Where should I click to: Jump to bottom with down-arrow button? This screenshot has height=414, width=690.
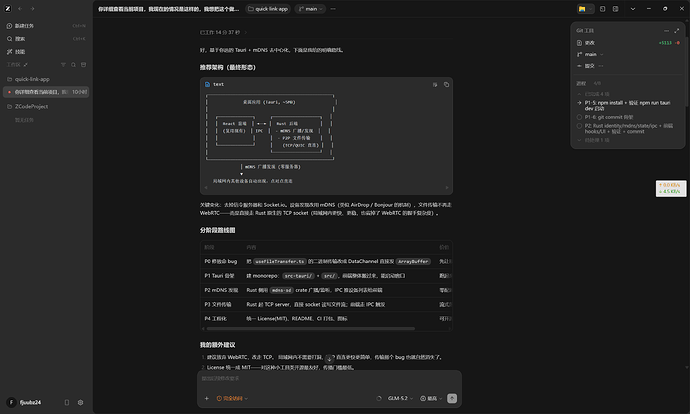329,359
